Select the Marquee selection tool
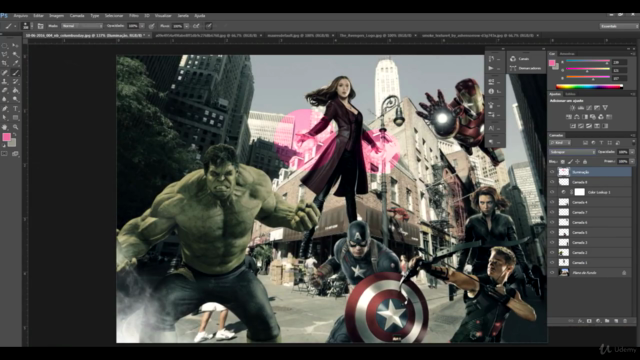Screen dimensions: 640x360 click(x=5, y=46)
